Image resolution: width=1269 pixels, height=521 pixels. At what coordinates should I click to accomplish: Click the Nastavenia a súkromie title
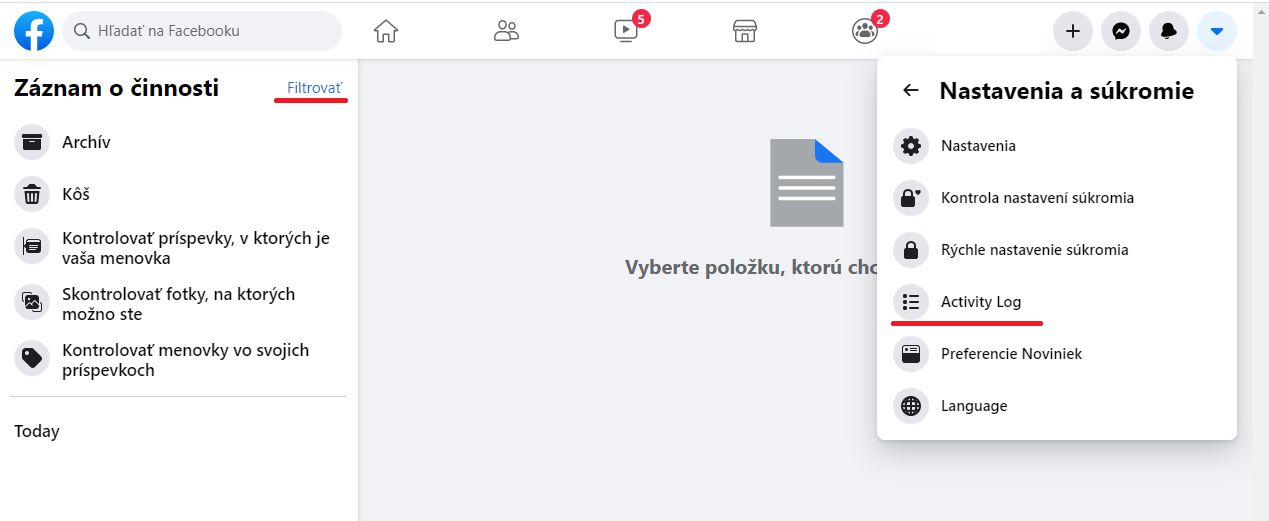[1066, 91]
